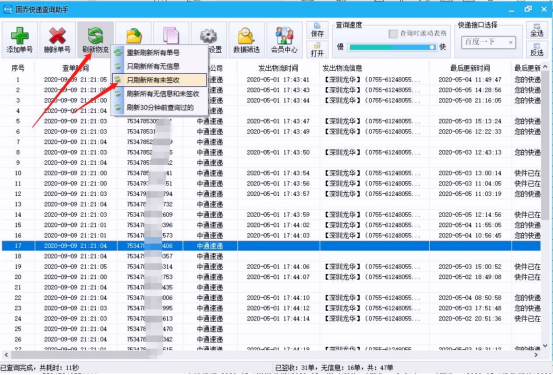
Task: Choose 刷新所有无信息和未签收 menu entry
Action: coord(159,93)
